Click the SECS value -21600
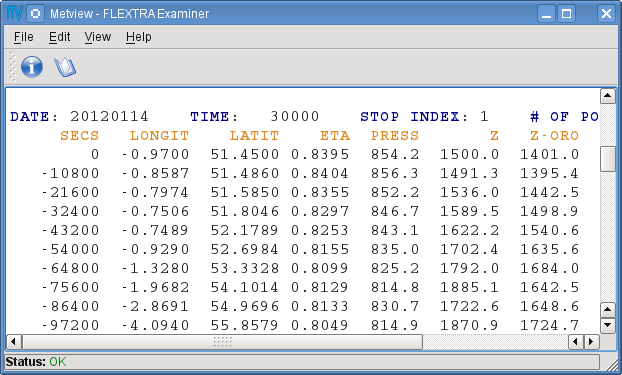 (x=70, y=192)
